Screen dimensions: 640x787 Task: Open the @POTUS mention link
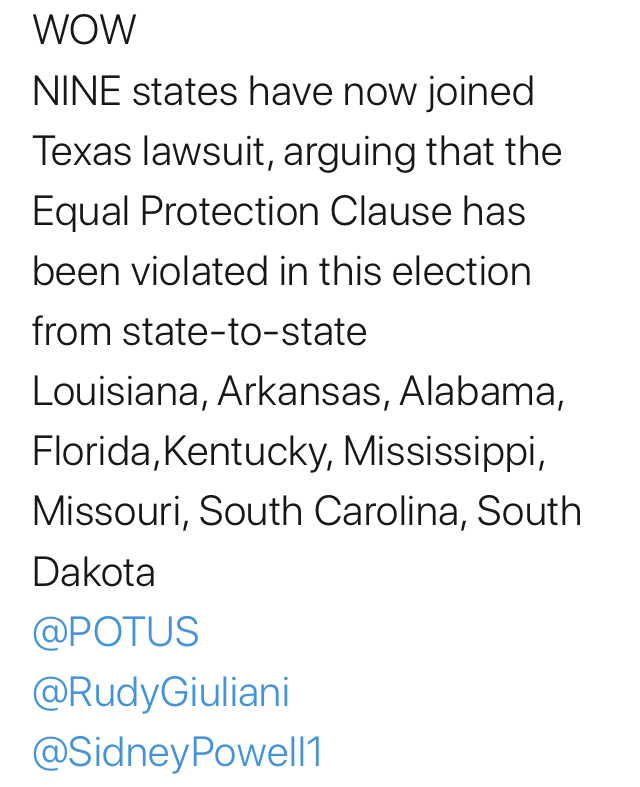coord(115,631)
